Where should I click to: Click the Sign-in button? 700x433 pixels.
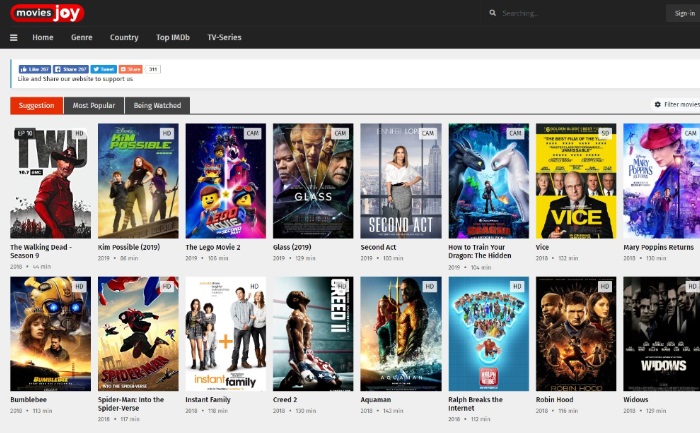(x=684, y=13)
